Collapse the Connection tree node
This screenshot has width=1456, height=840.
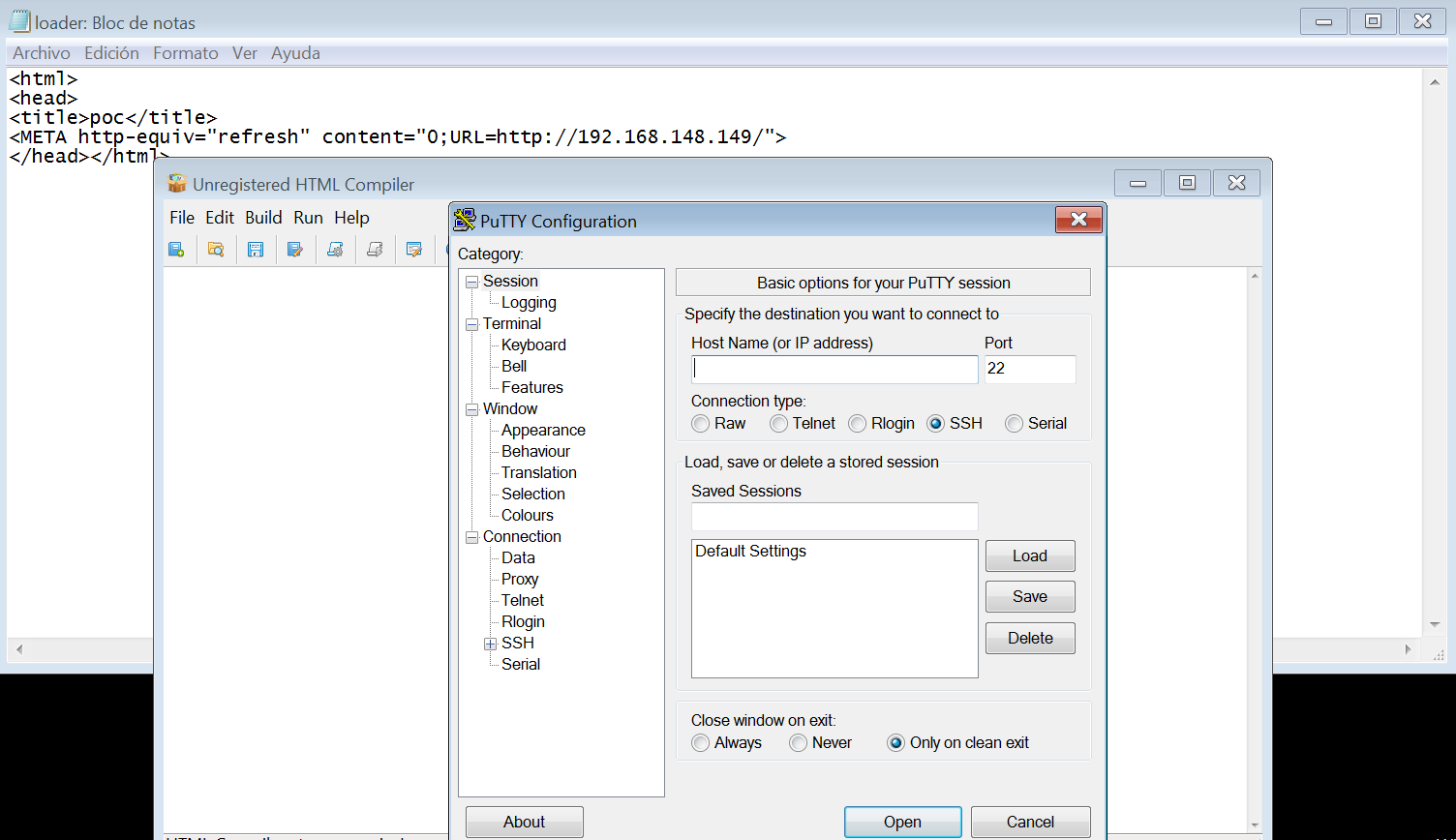click(x=472, y=537)
